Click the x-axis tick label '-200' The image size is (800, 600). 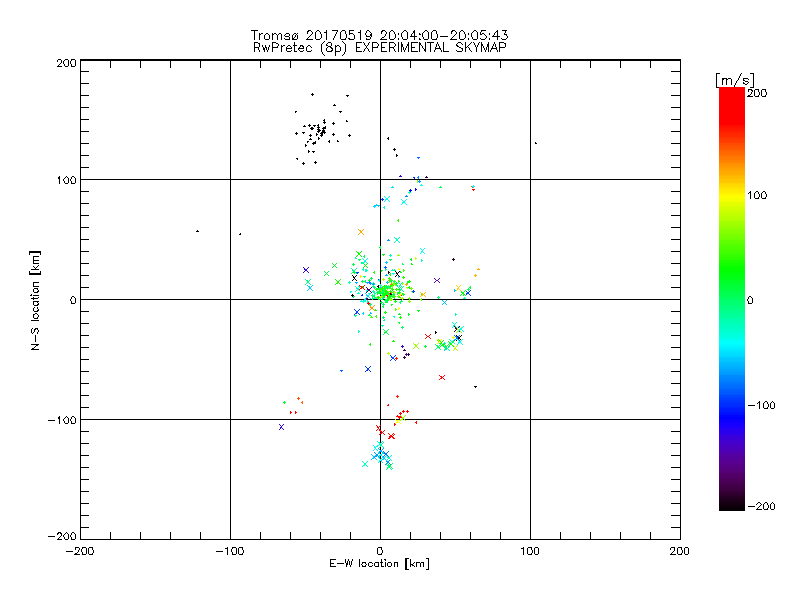pyautogui.click(x=80, y=551)
